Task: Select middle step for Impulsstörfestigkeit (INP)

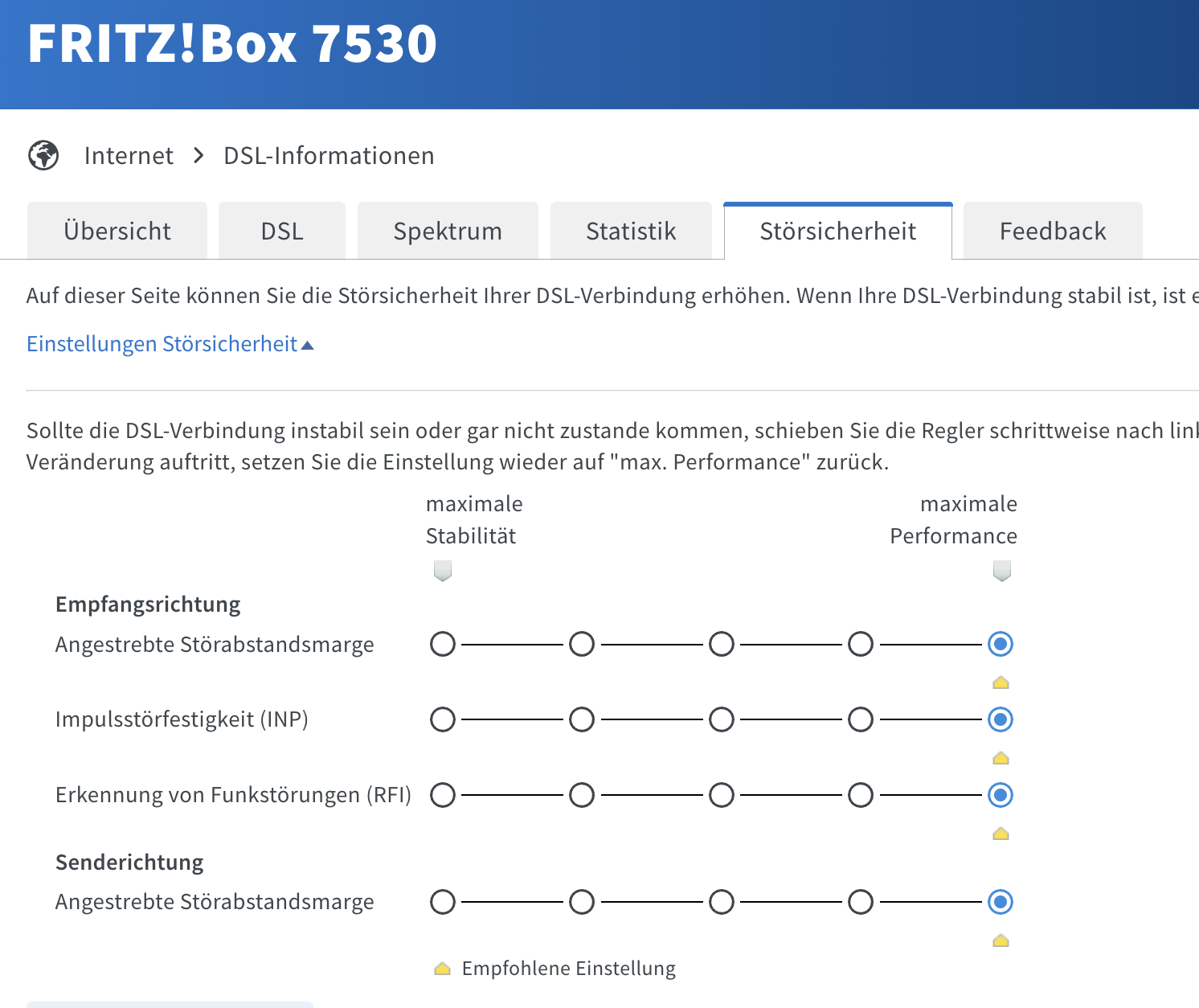Action: 722,719
